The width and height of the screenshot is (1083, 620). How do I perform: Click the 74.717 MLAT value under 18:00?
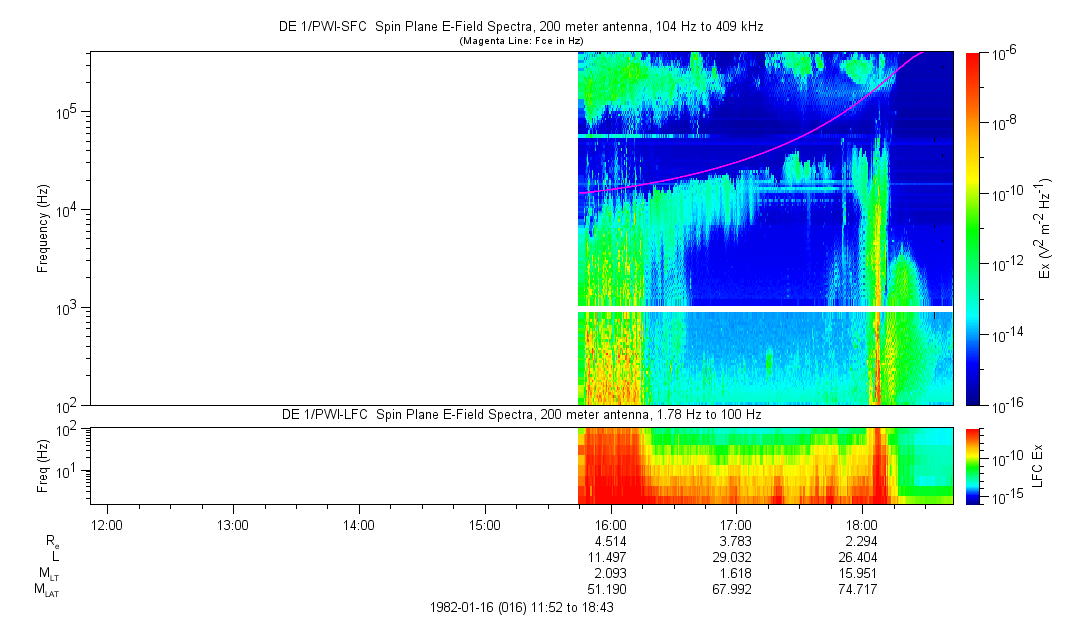coord(862,588)
